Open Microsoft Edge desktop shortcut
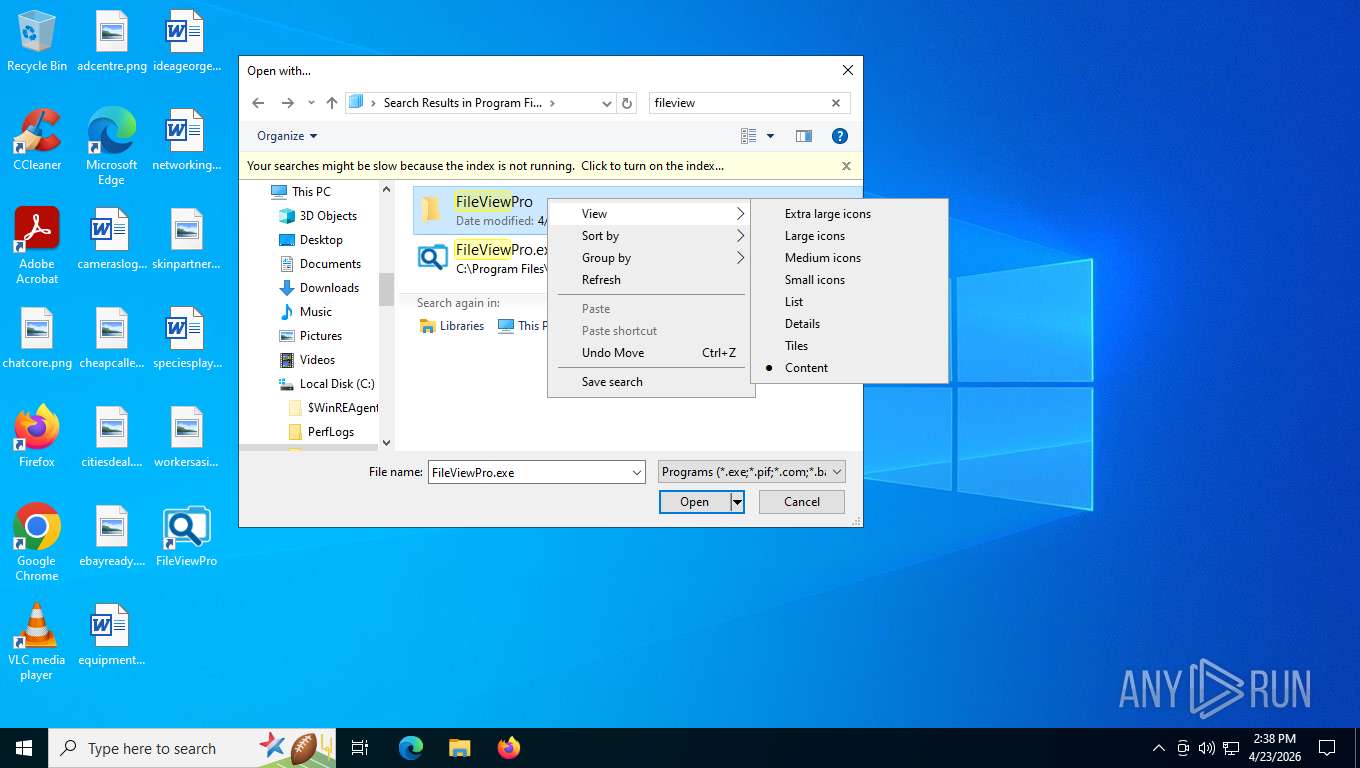This screenshot has height=768, width=1360. pos(111,147)
